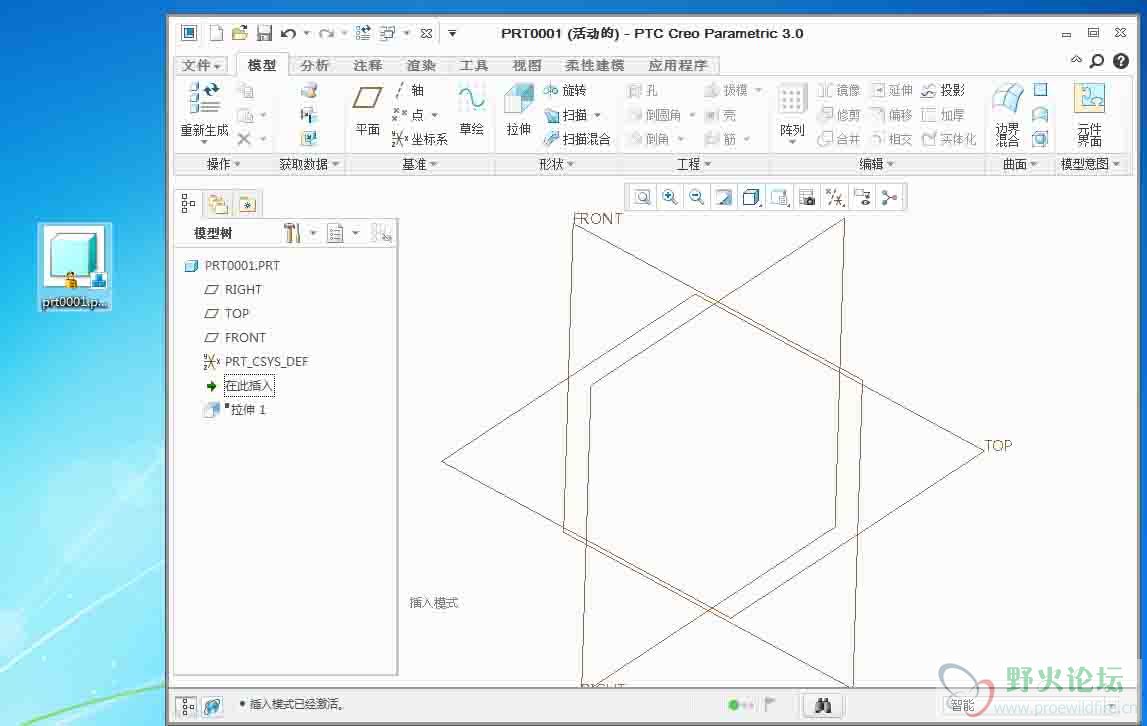The width and height of the screenshot is (1147, 726).
Task: Expand the 形状 shapes group dropdown
Action: (x=556, y=164)
